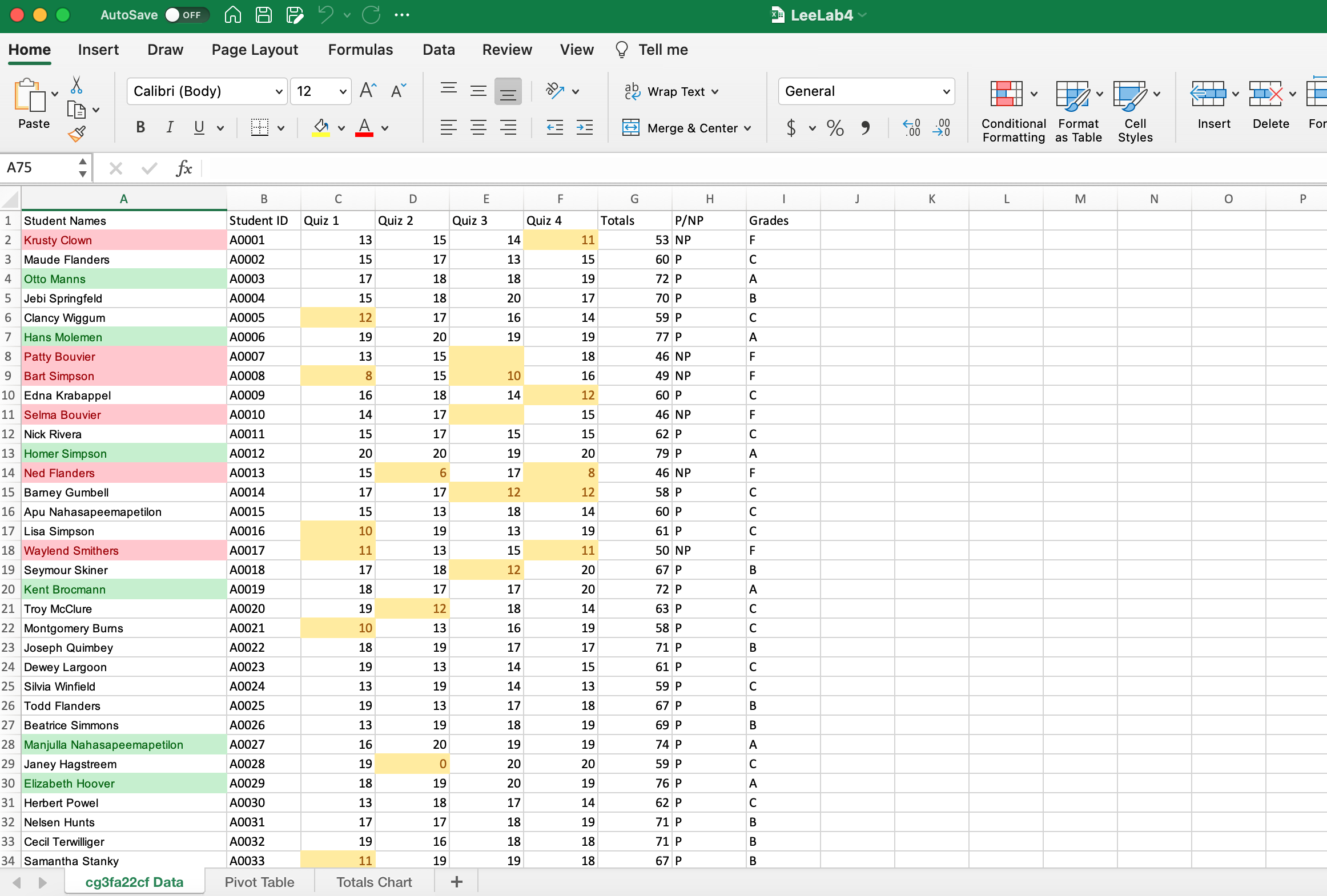
Task: Toggle bottom vertical alignment button
Action: click(x=508, y=91)
